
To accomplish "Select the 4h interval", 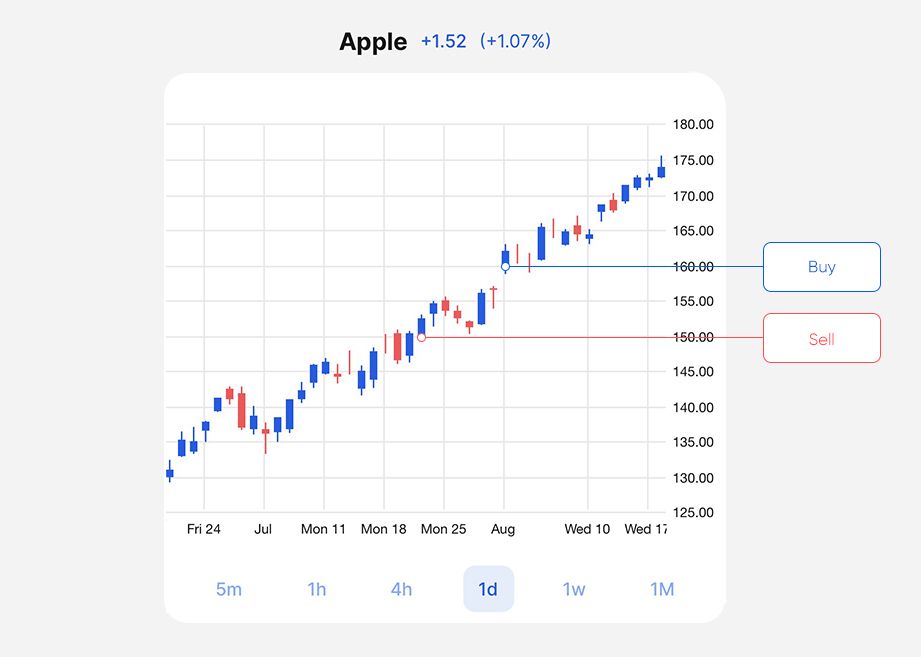I will pyautogui.click(x=401, y=589).
